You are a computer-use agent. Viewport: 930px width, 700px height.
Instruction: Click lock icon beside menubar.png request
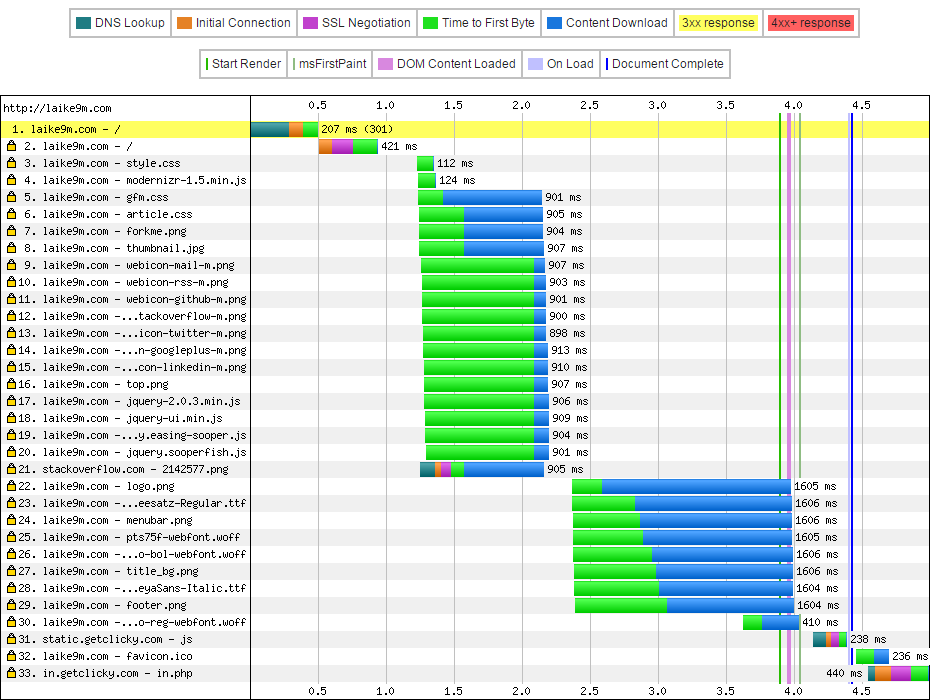click(x=11, y=520)
